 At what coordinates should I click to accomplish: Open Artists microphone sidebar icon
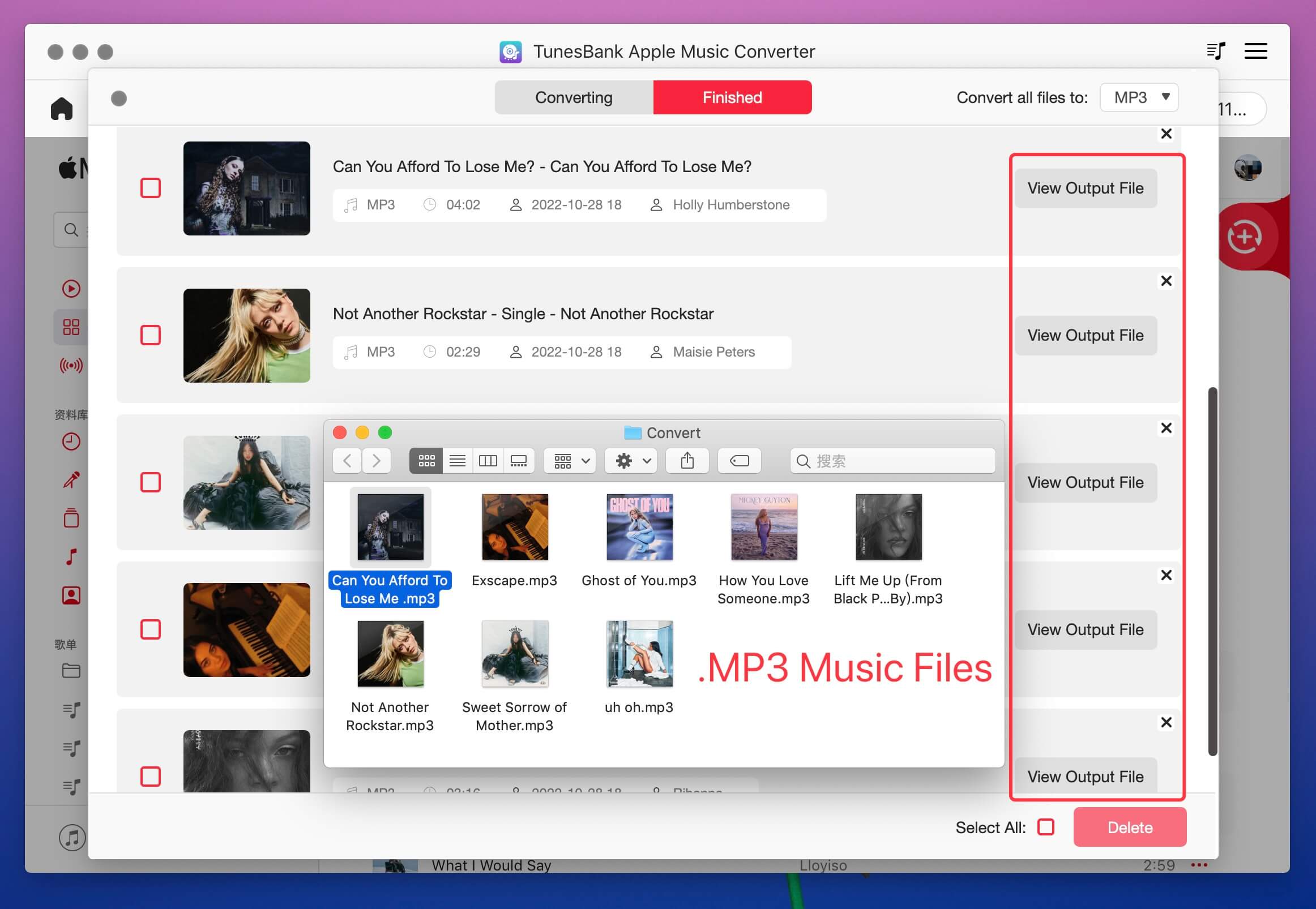[71, 479]
